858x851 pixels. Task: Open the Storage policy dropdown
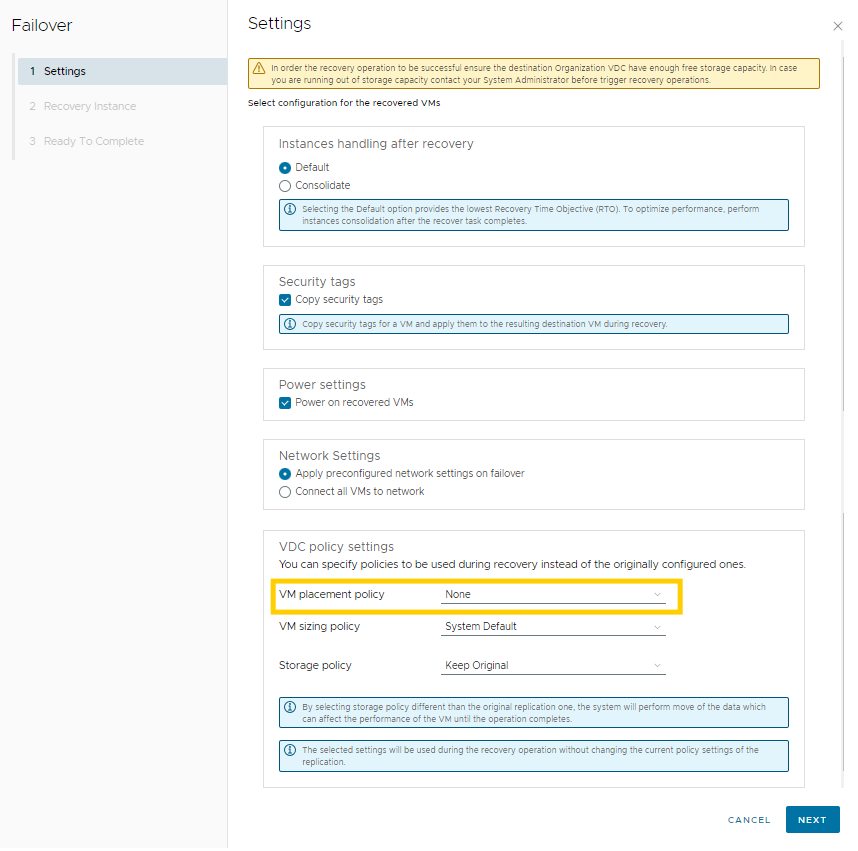click(x=553, y=666)
